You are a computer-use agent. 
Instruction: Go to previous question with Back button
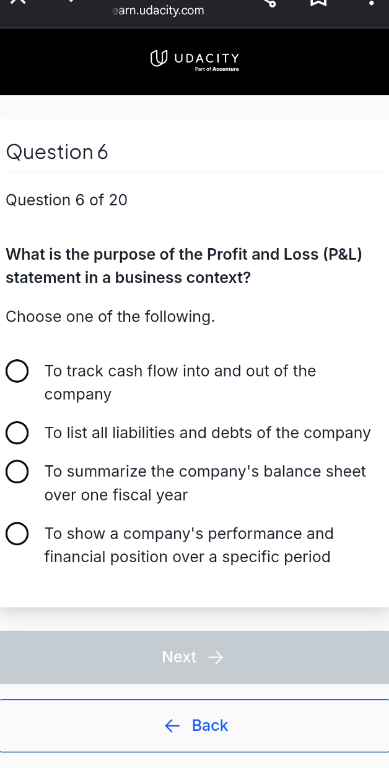(194, 725)
